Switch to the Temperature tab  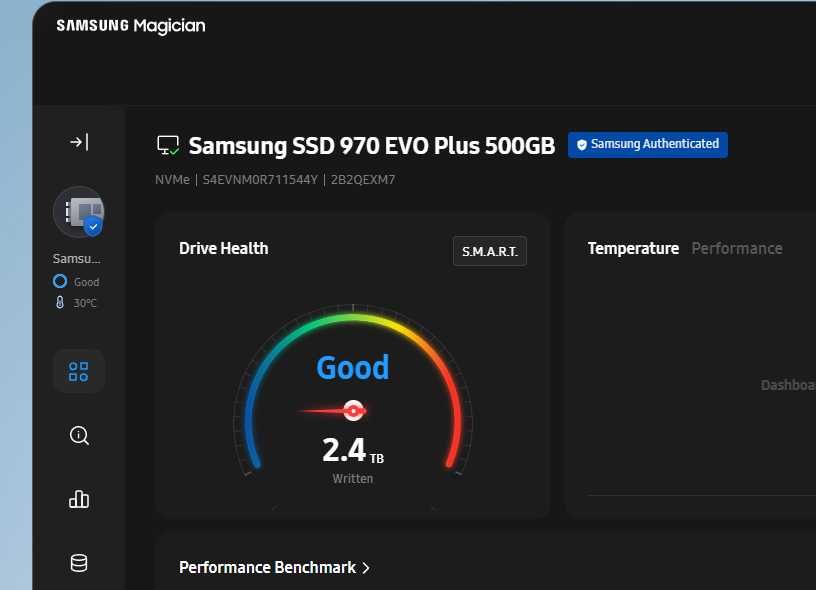[633, 249]
